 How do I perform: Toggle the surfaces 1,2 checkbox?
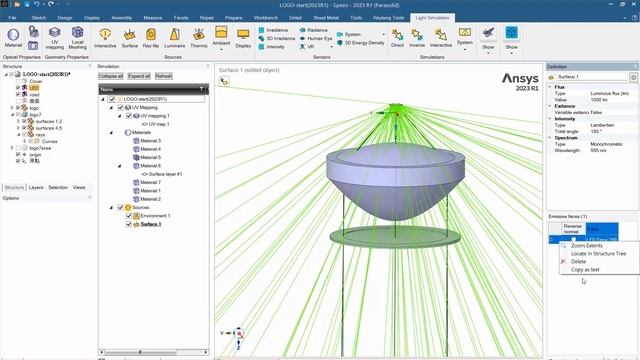tap(24, 121)
